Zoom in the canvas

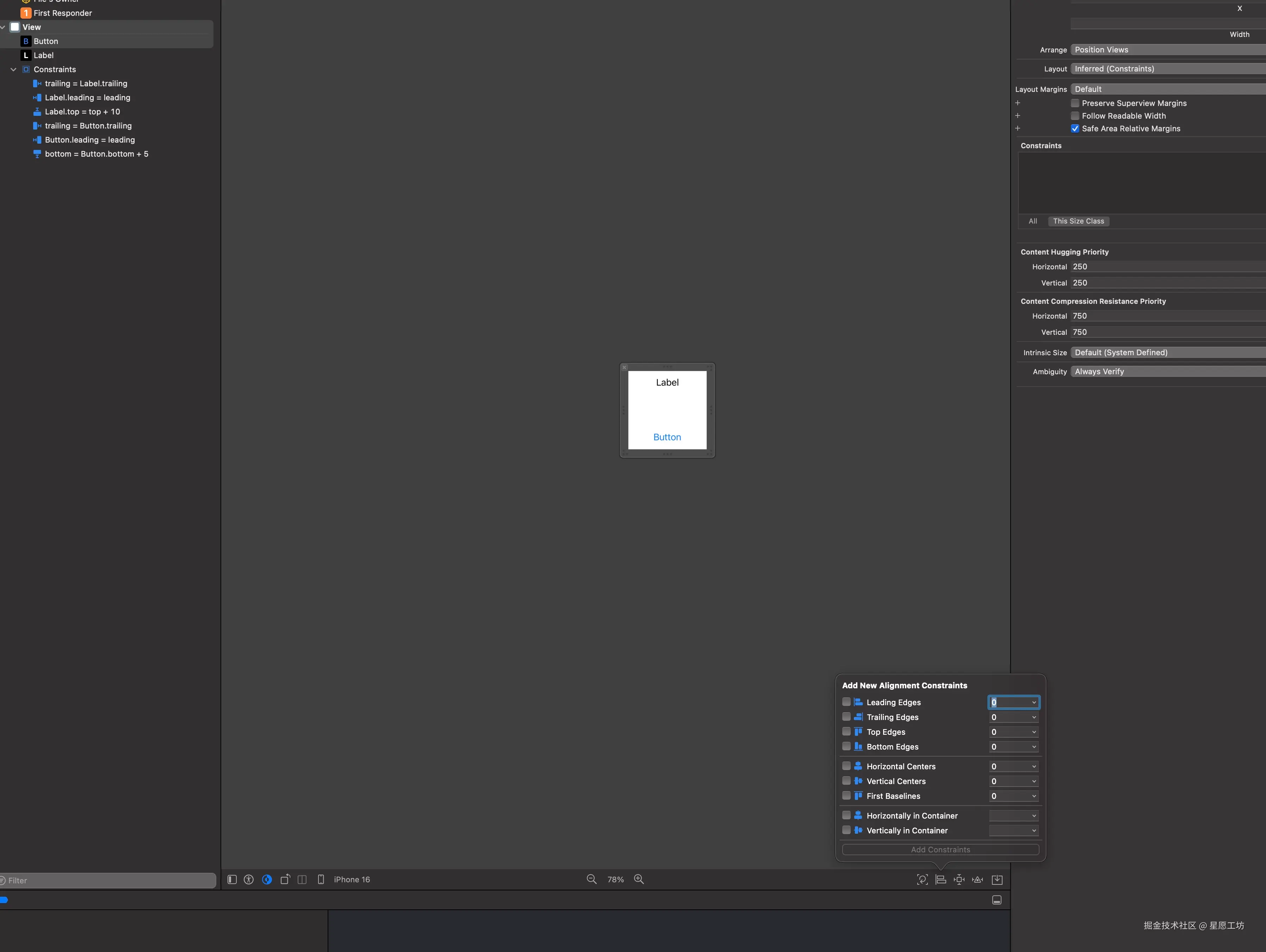639,879
